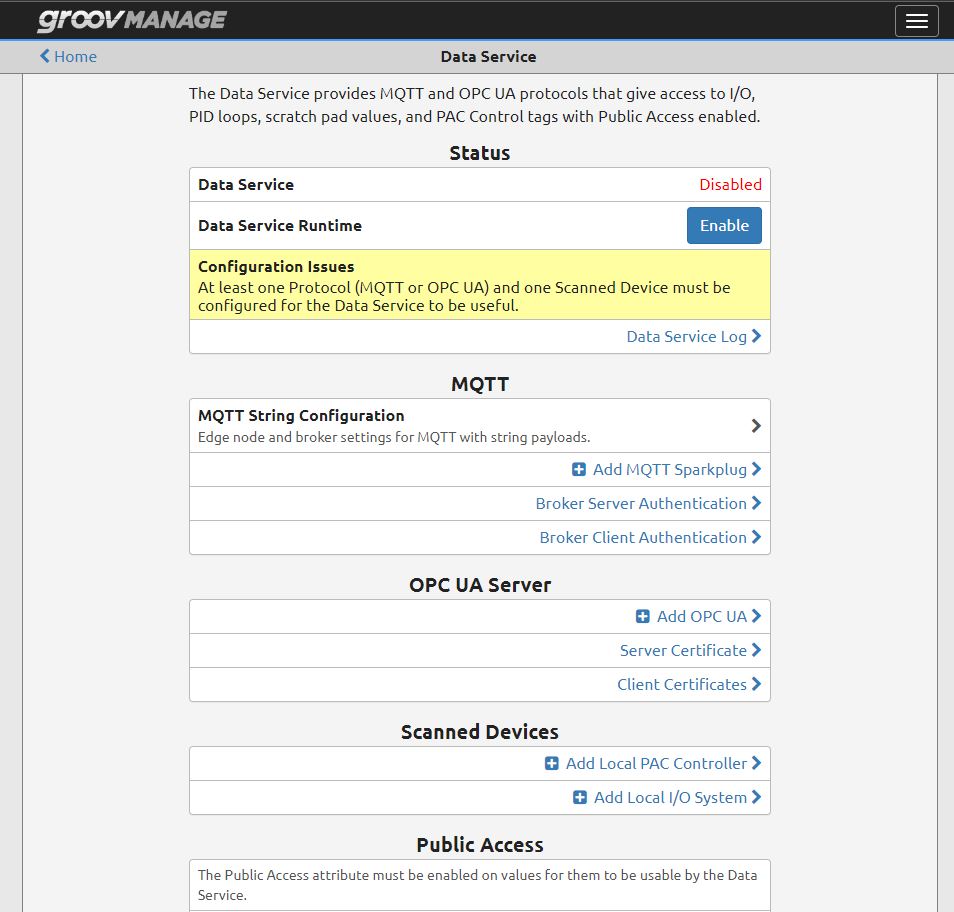Screen dimensions: 954x912
Task: Open the Server Certificate page
Action: click(683, 650)
